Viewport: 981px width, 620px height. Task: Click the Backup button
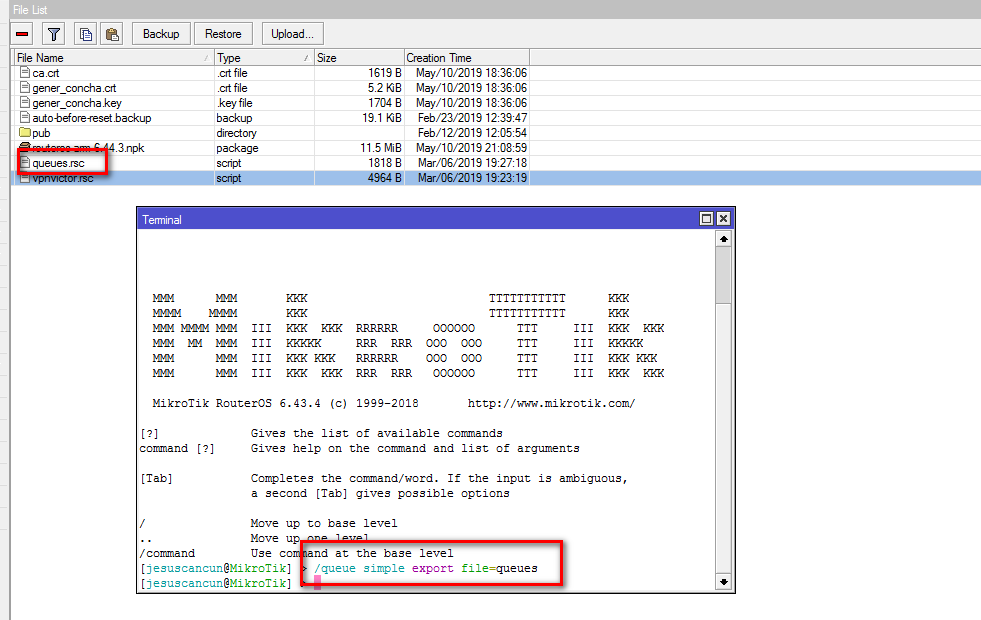tap(161, 34)
